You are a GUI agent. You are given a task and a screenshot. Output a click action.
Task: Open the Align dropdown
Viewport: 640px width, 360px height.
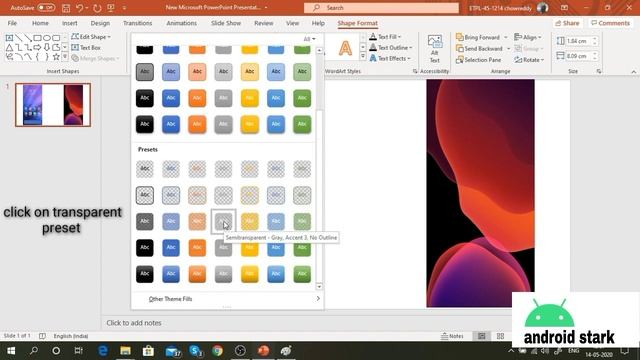click(x=528, y=37)
